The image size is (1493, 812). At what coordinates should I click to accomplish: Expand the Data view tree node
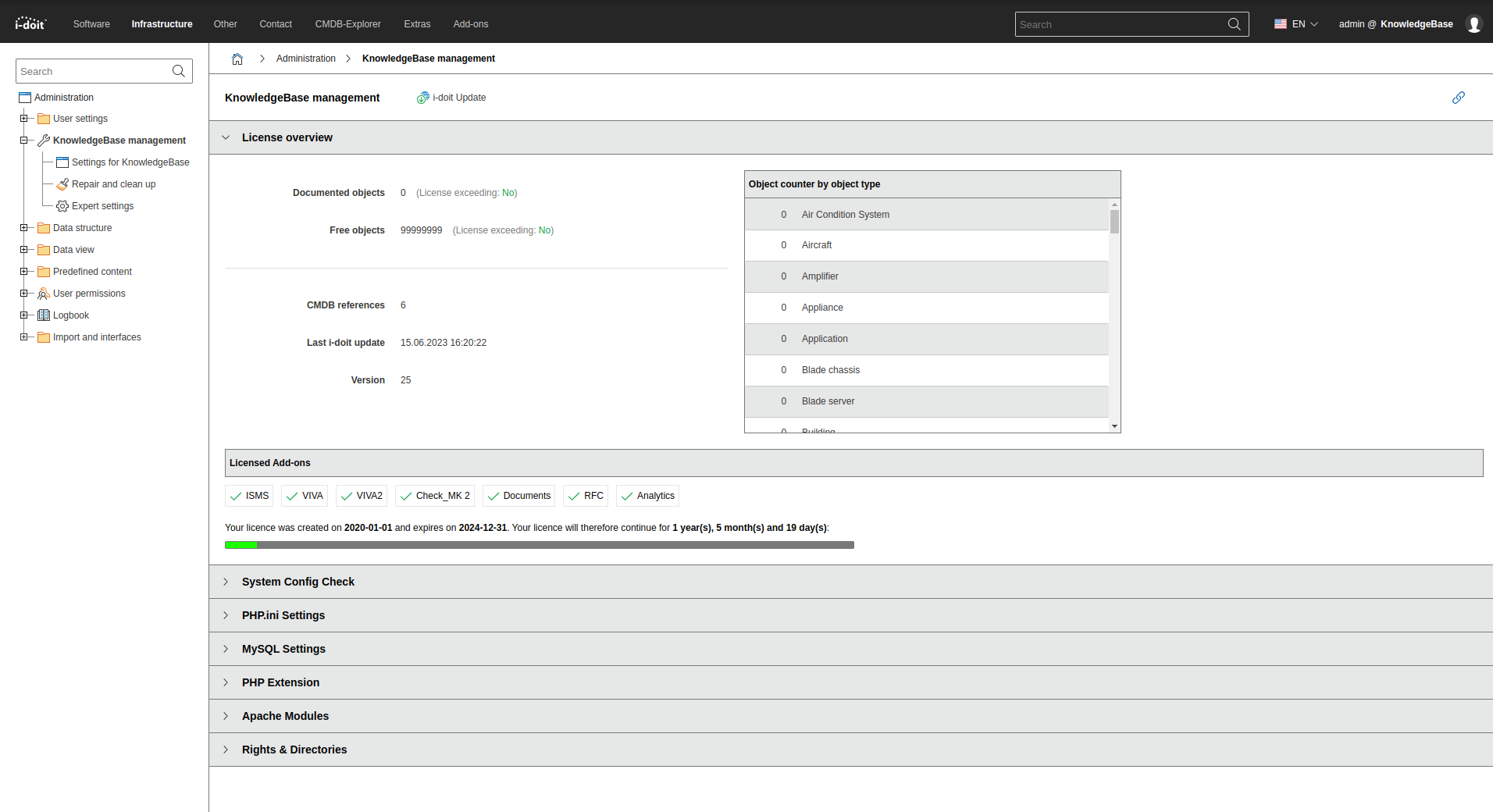coord(23,250)
